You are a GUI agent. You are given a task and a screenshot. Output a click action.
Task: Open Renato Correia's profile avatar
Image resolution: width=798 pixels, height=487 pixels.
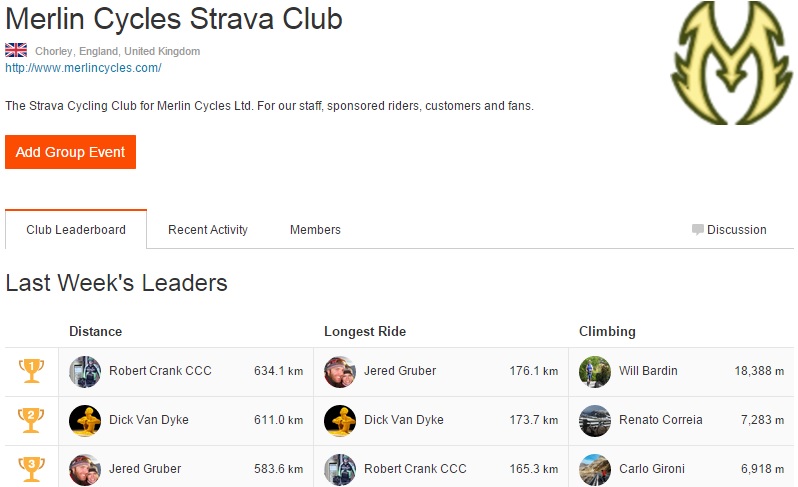point(595,420)
